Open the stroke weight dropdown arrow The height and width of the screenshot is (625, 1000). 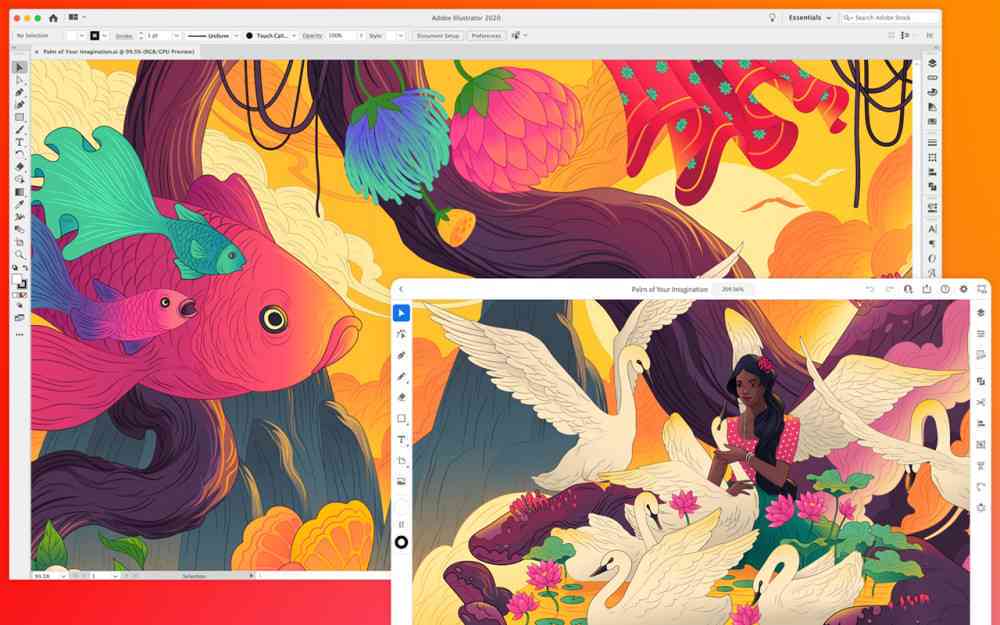pos(177,36)
